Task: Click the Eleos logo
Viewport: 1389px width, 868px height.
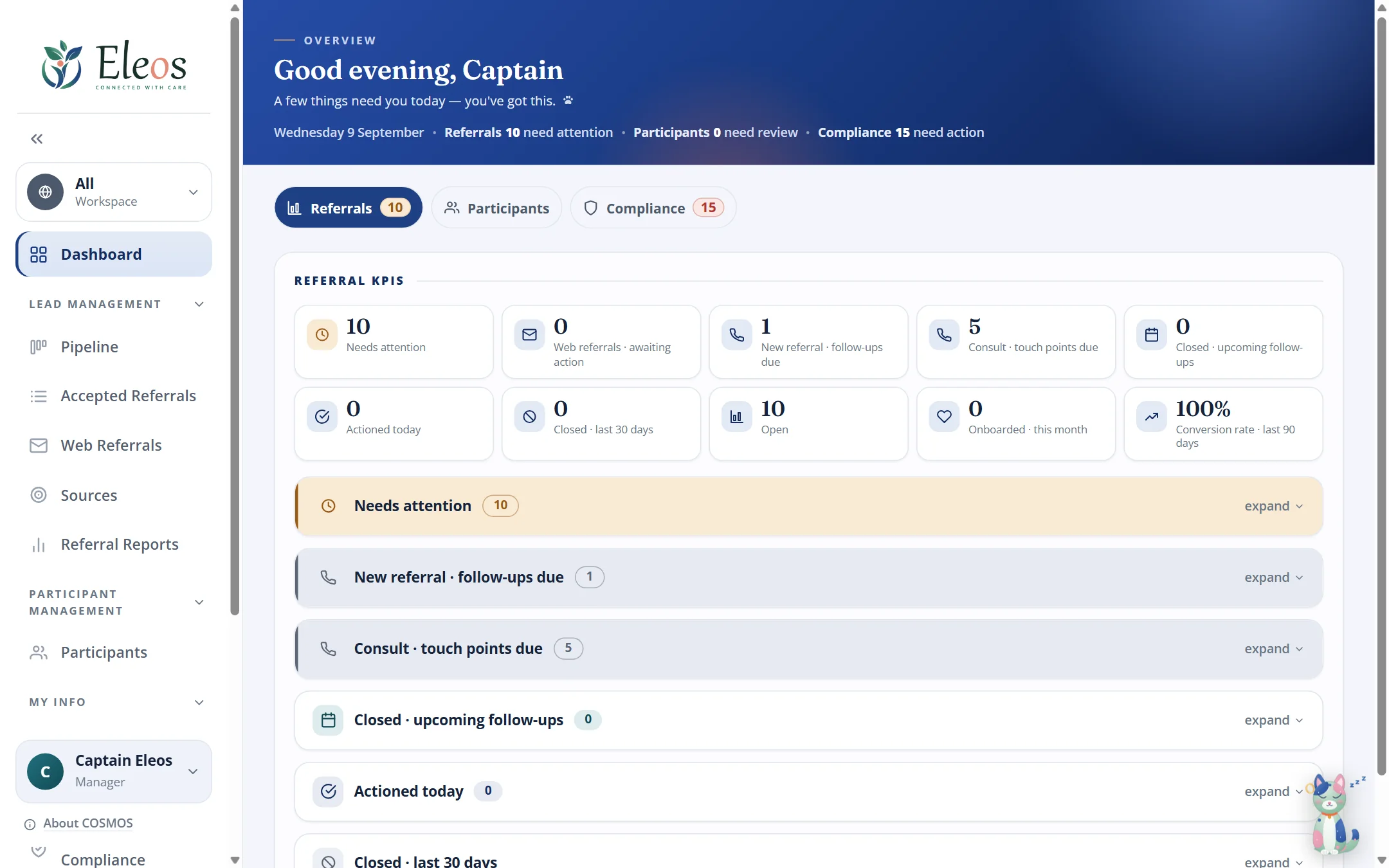Action: tap(114, 65)
